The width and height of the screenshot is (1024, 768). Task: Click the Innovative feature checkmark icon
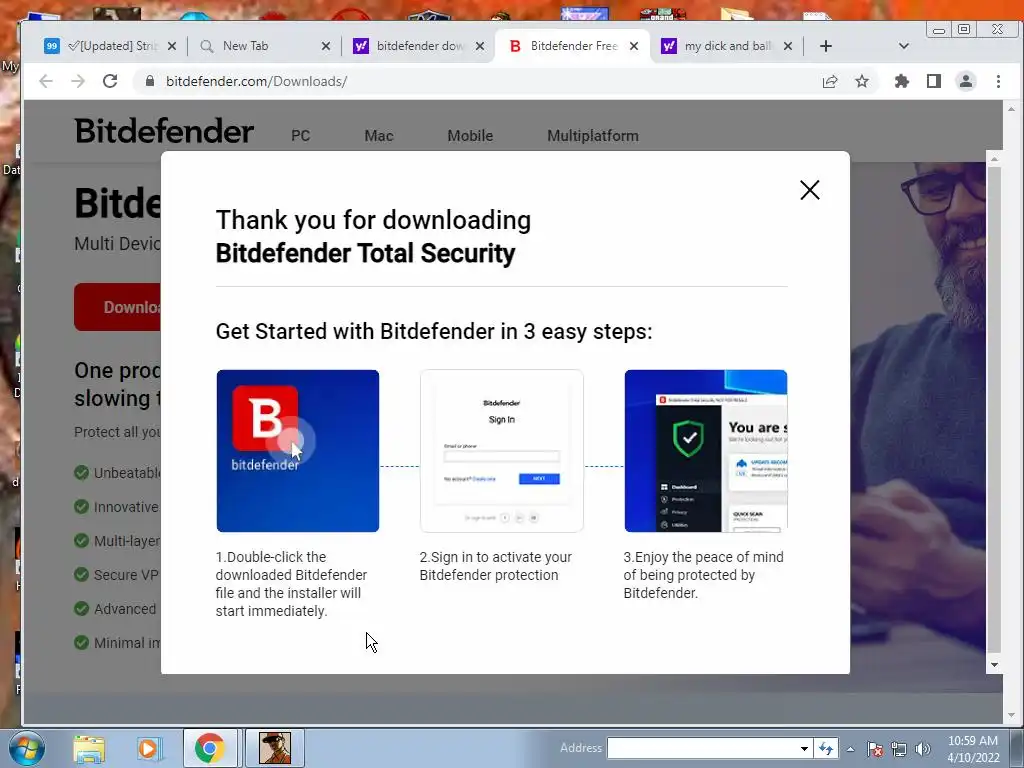coord(82,506)
